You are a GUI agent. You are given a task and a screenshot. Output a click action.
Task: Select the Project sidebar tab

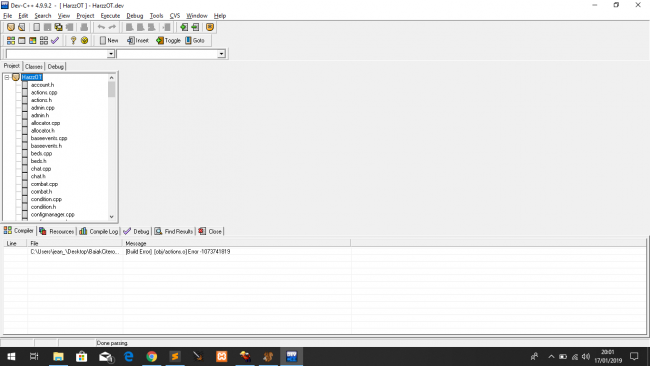[12, 66]
